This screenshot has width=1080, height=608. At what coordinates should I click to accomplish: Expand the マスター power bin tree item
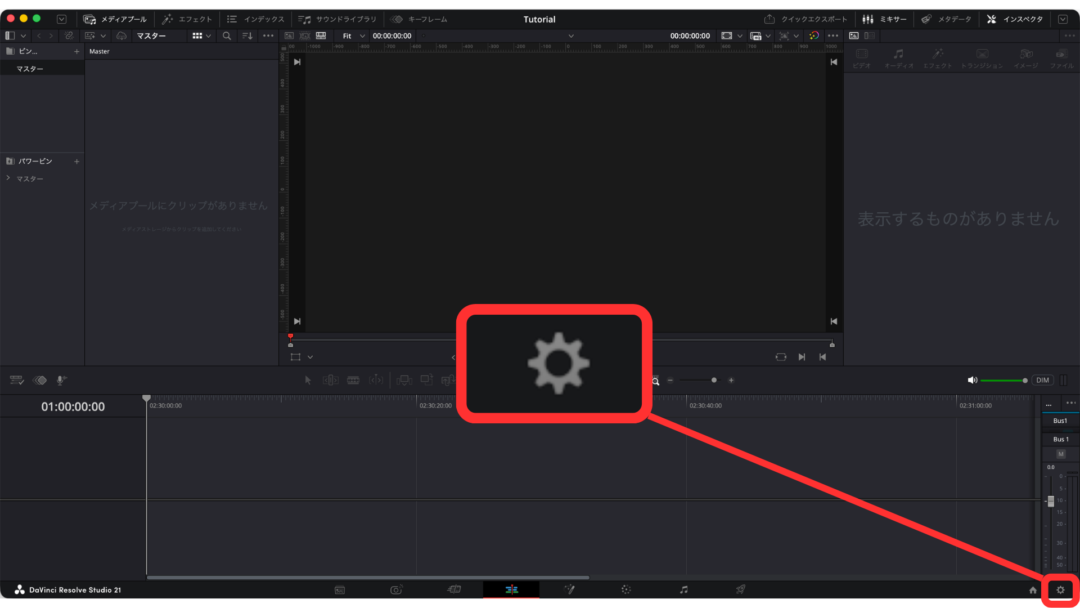[x=8, y=178]
